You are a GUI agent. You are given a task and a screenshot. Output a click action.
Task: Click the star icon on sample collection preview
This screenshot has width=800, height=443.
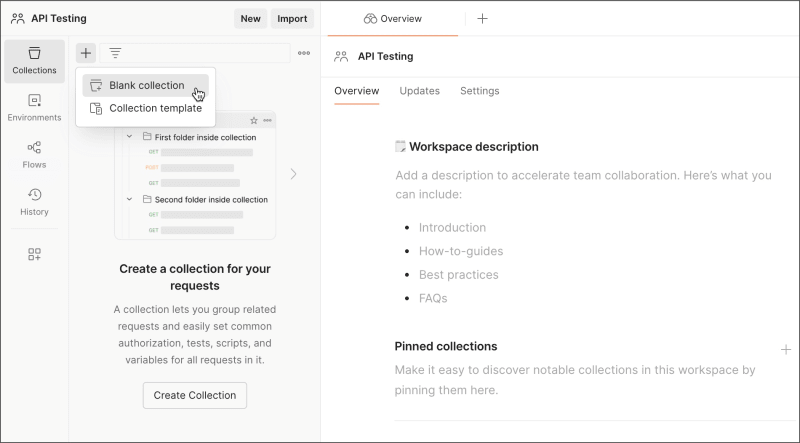[x=254, y=120]
